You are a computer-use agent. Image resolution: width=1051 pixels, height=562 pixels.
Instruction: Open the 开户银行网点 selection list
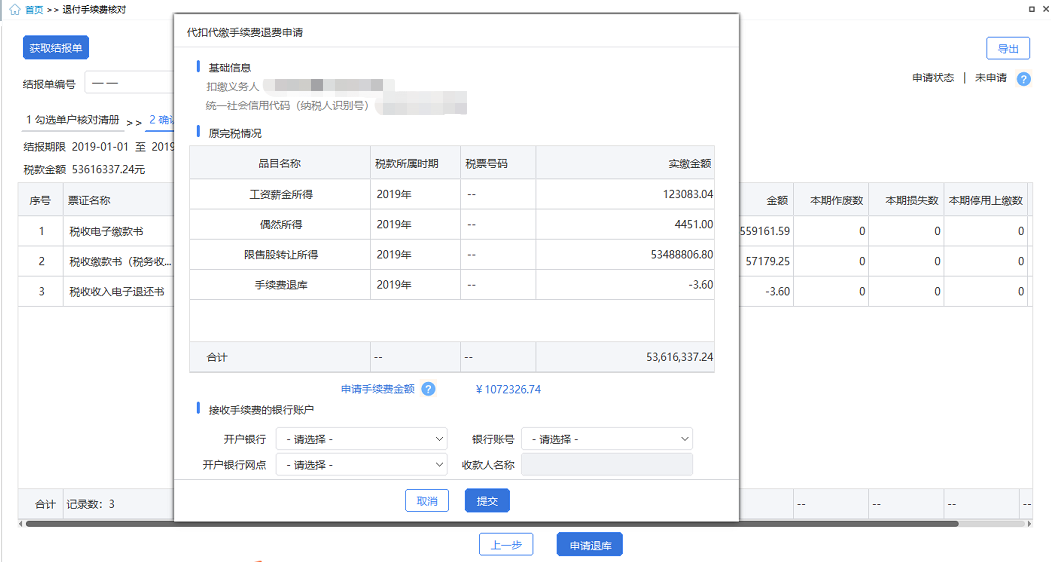(361, 465)
